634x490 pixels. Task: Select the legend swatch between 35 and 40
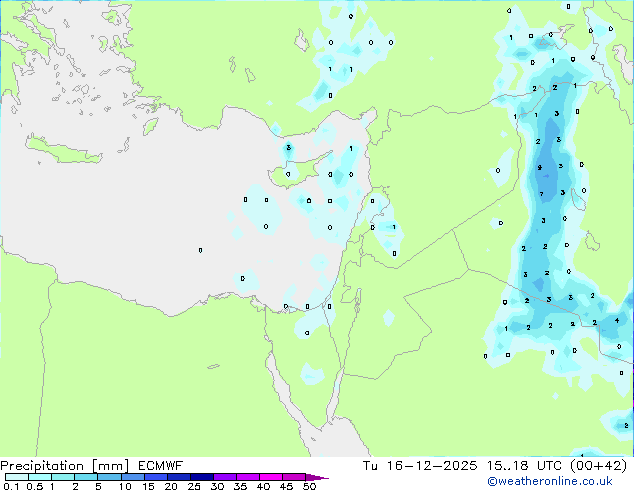tap(247, 477)
